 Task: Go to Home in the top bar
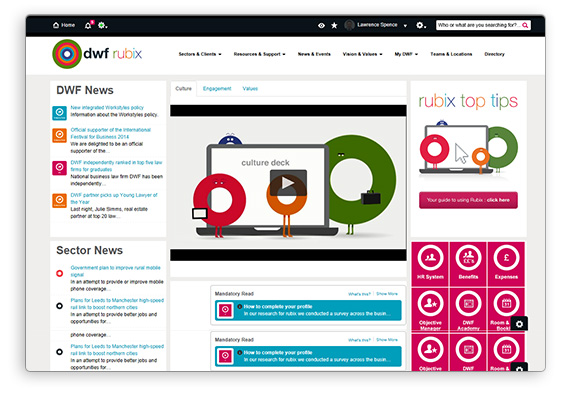tap(64, 25)
